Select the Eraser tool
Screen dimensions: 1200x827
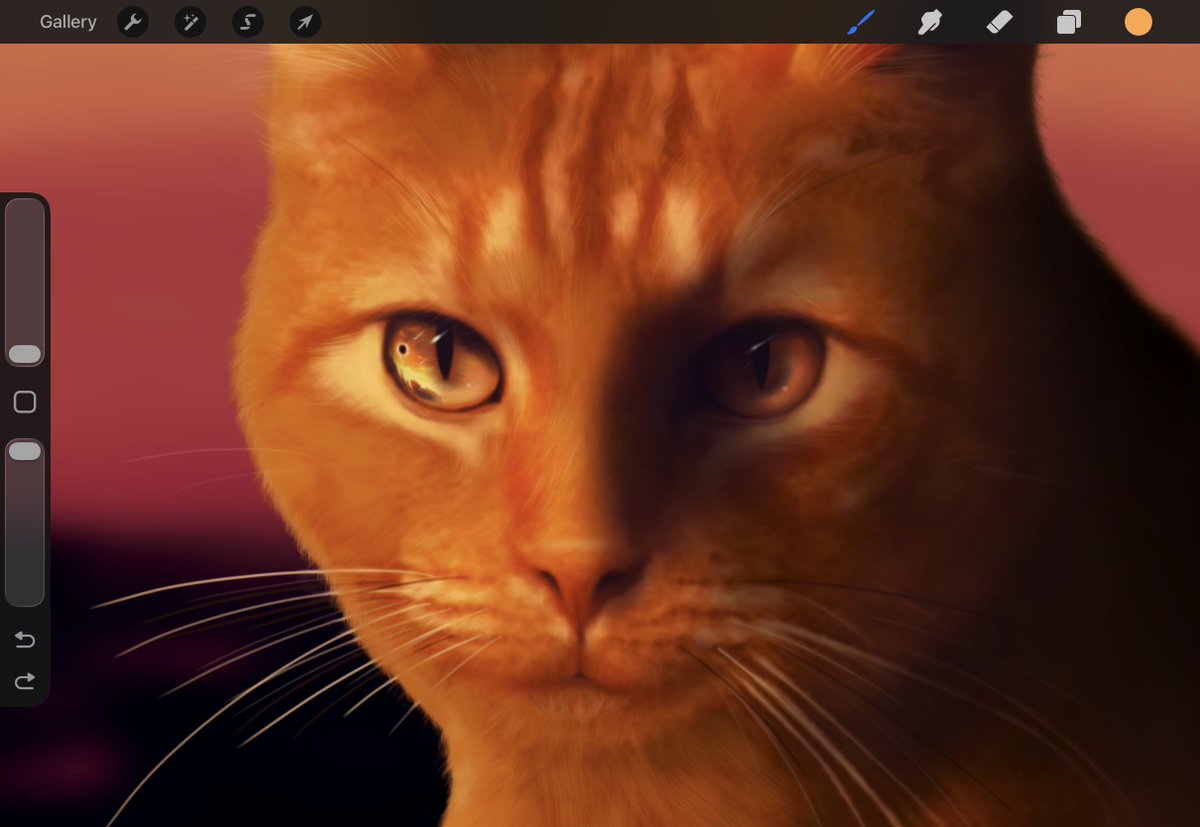point(999,22)
